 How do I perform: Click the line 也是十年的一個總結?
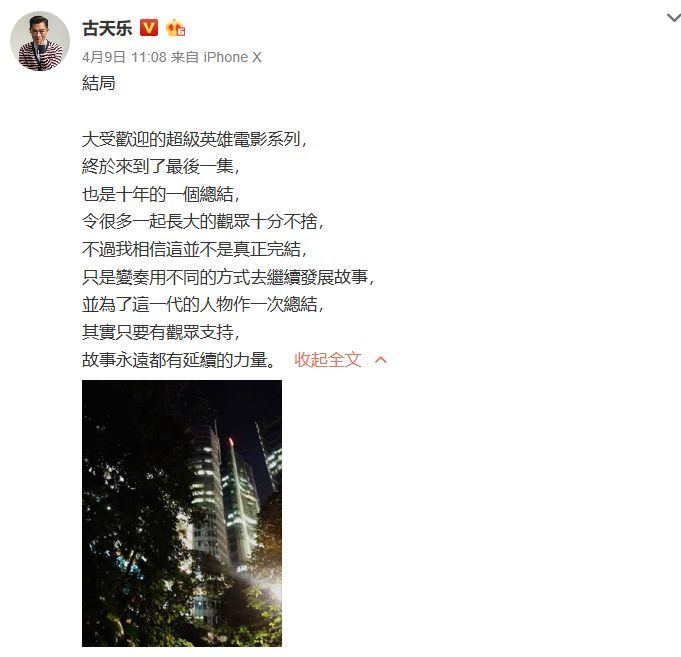click(161, 194)
